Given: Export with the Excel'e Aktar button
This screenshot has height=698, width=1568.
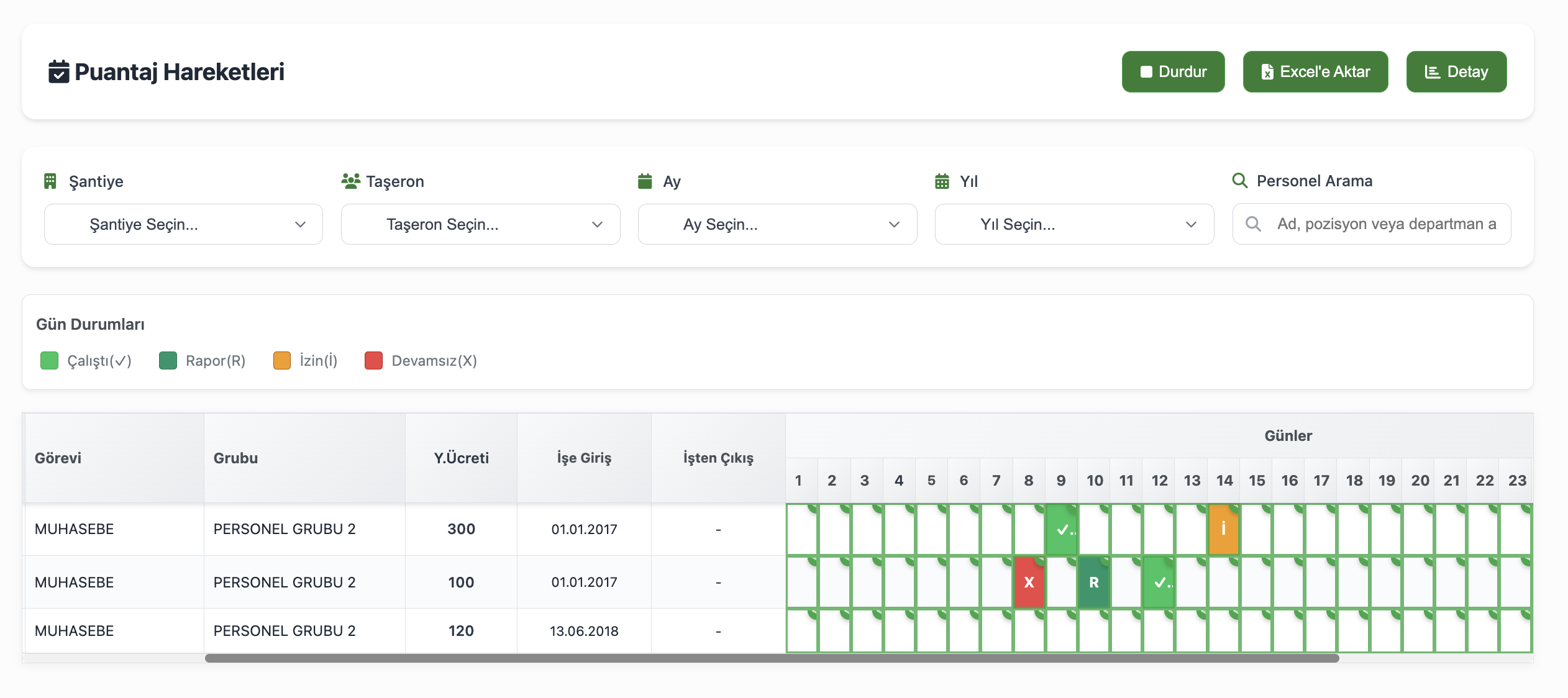Looking at the screenshot, I should (1315, 72).
